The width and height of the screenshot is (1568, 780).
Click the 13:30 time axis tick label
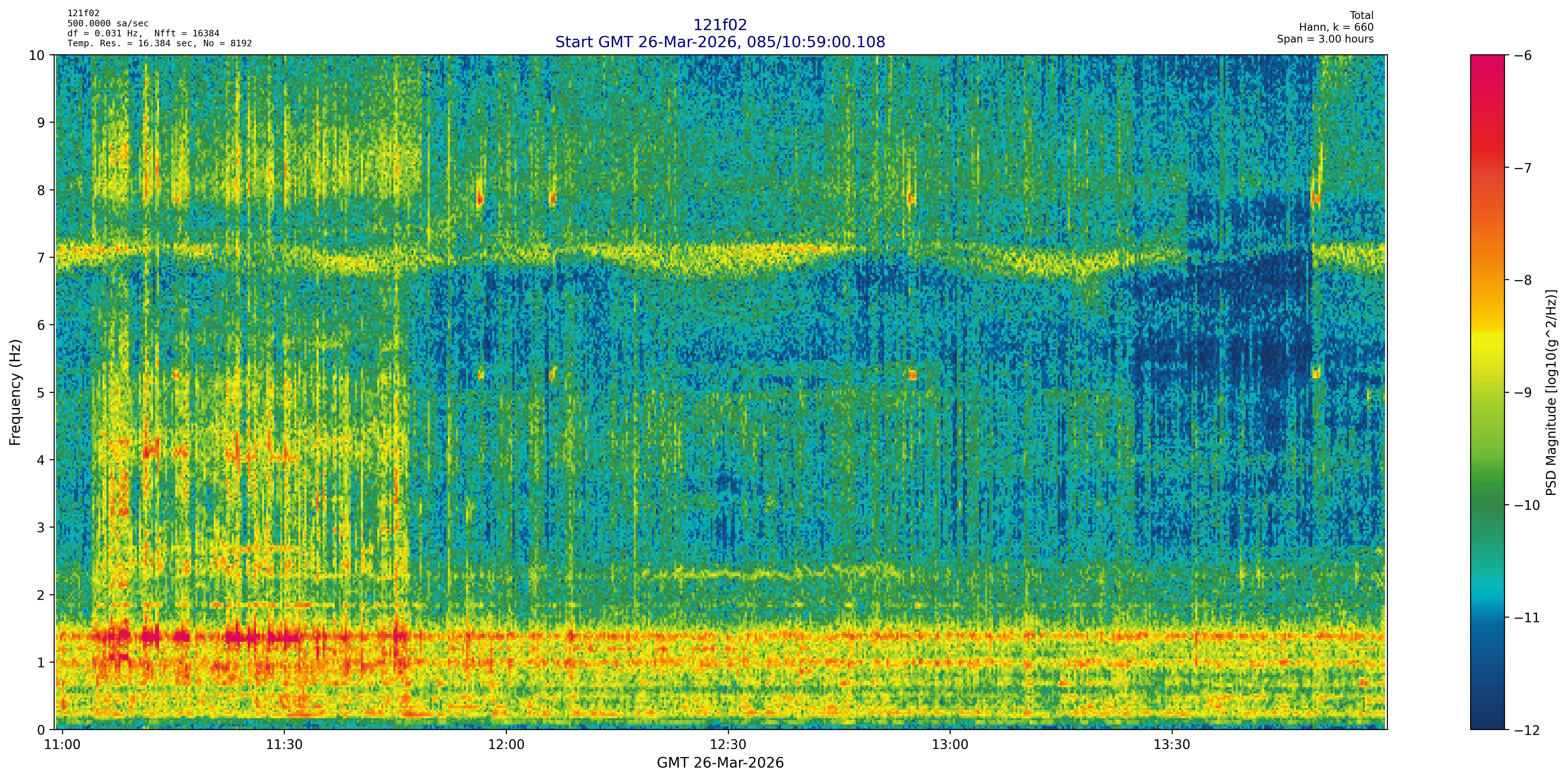pos(1172,745)
